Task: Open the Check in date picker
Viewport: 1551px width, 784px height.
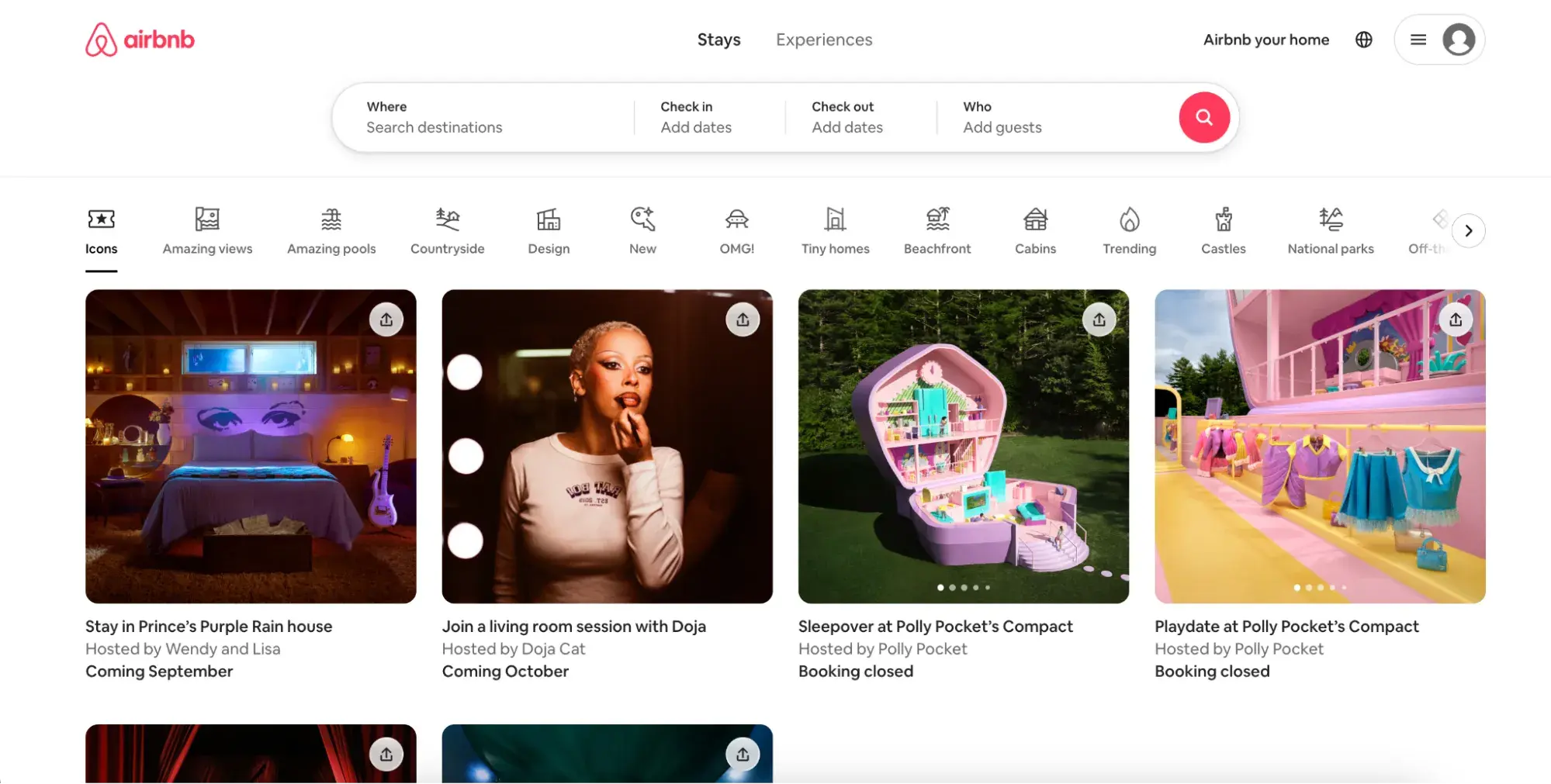Action: pos(710,117)
